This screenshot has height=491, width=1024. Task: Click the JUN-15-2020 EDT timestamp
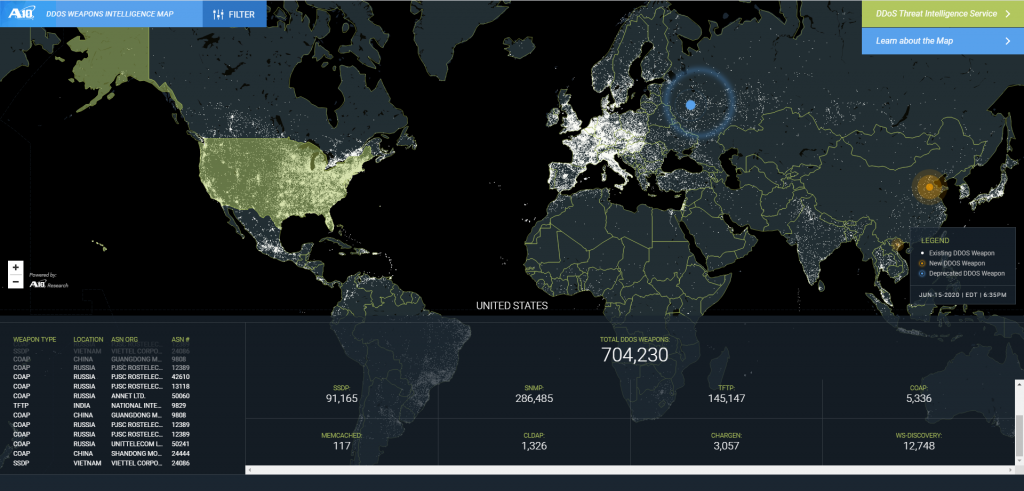pyautogui.click(x=962, y=294)
